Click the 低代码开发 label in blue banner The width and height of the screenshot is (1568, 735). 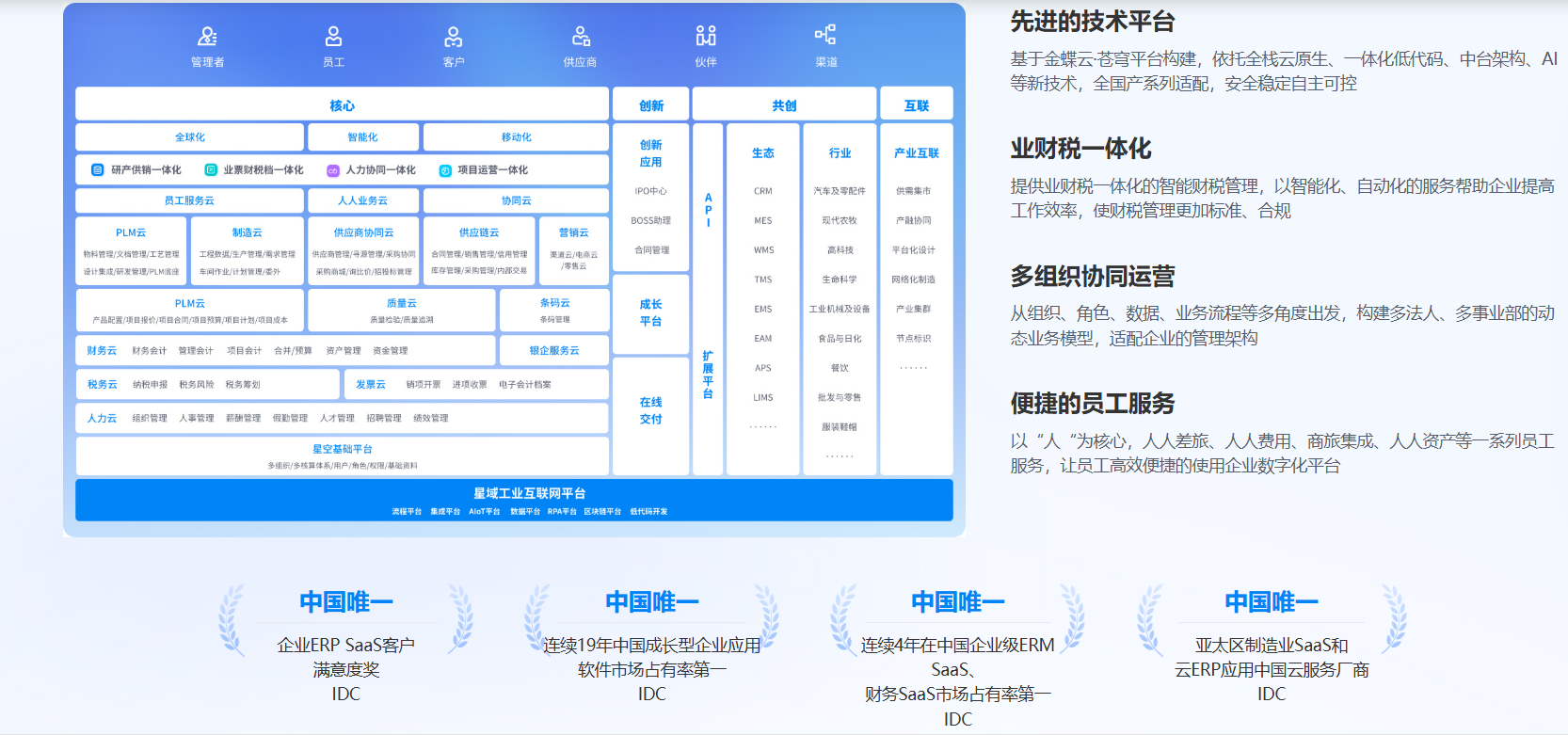pos(648,512)
